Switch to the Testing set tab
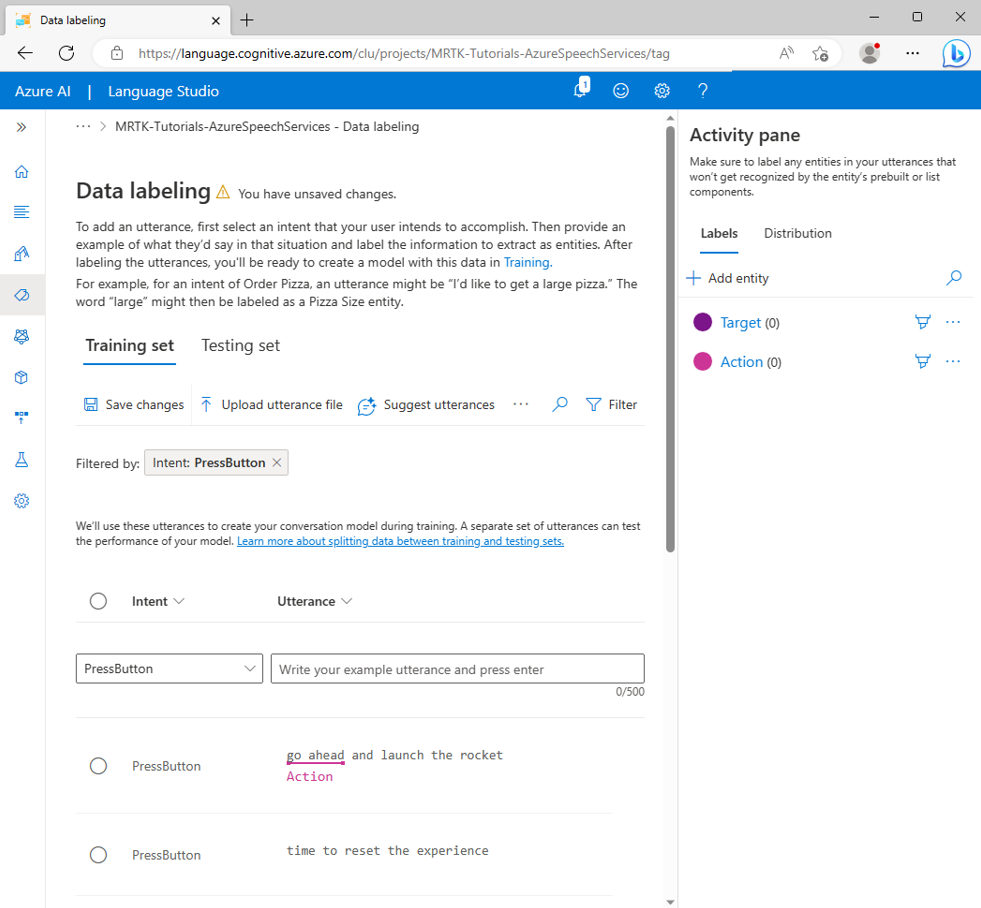The width and height of the screenshot is (981, 908). (241, 345)
